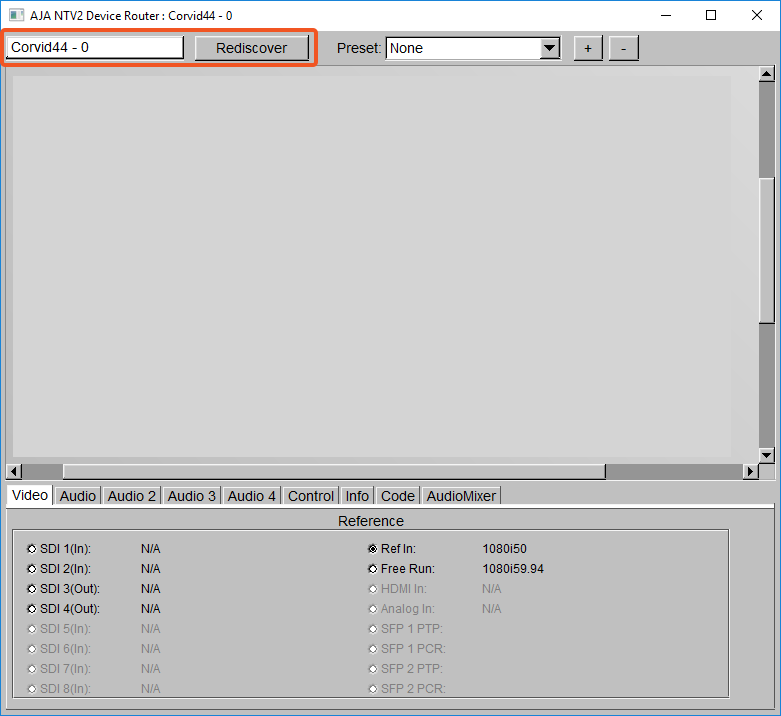Click the vertical scrollbar down arrow
Screen dimensions: 781x716
point(767,455)
